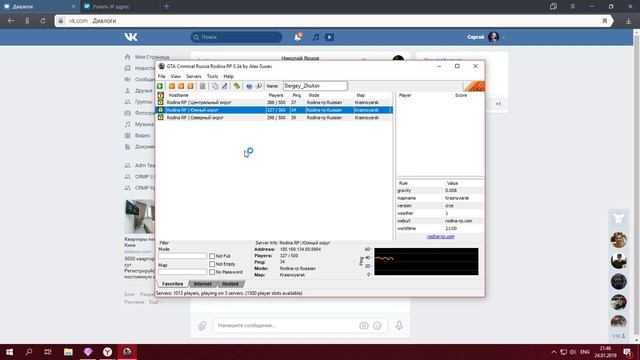Image resolution: width=640 pixels, height=360 pixels.
Task: Click the lock column header icon in server list
Action: point(161,95)
